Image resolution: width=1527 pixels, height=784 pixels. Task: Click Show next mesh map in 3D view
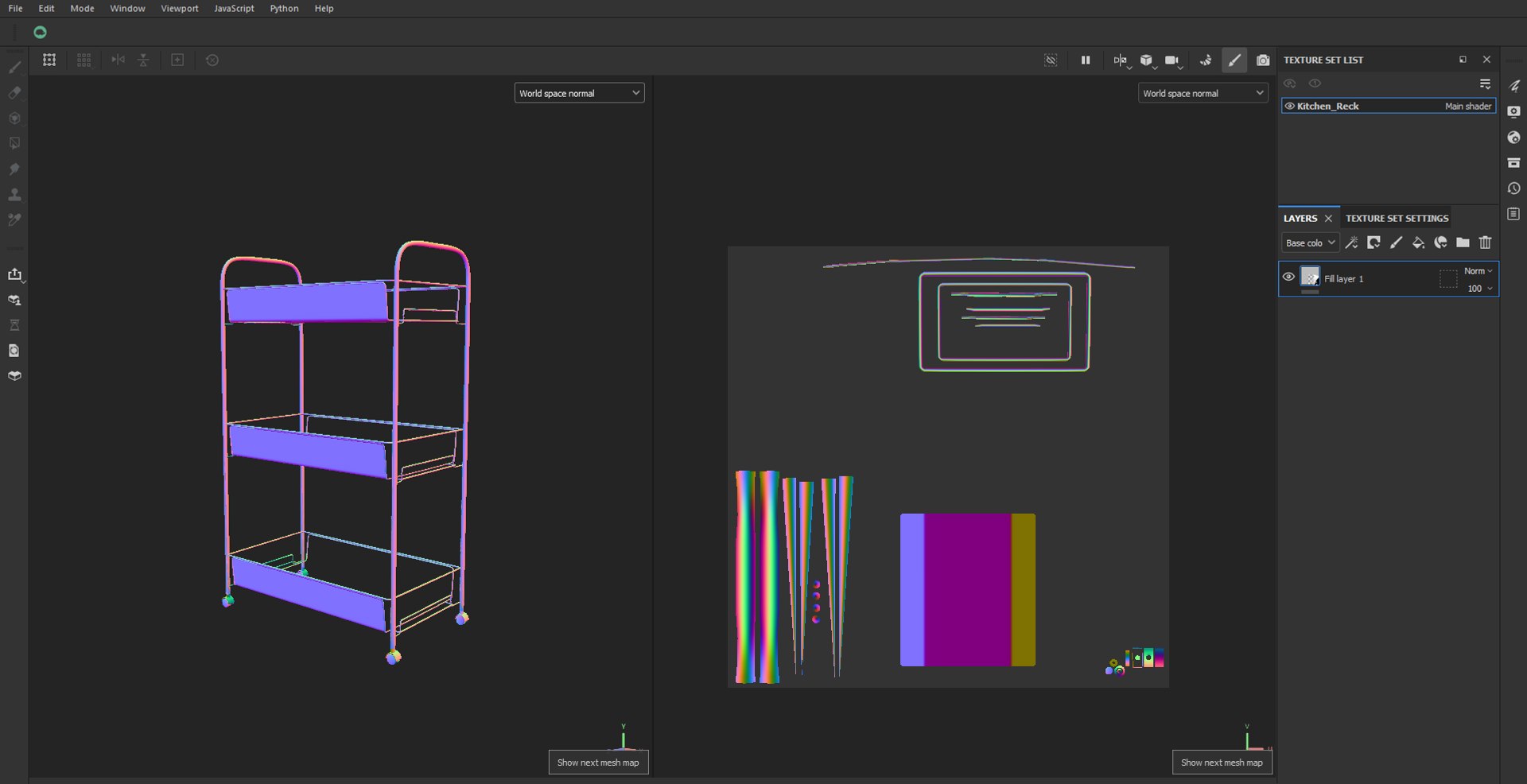tap(598, 763)
